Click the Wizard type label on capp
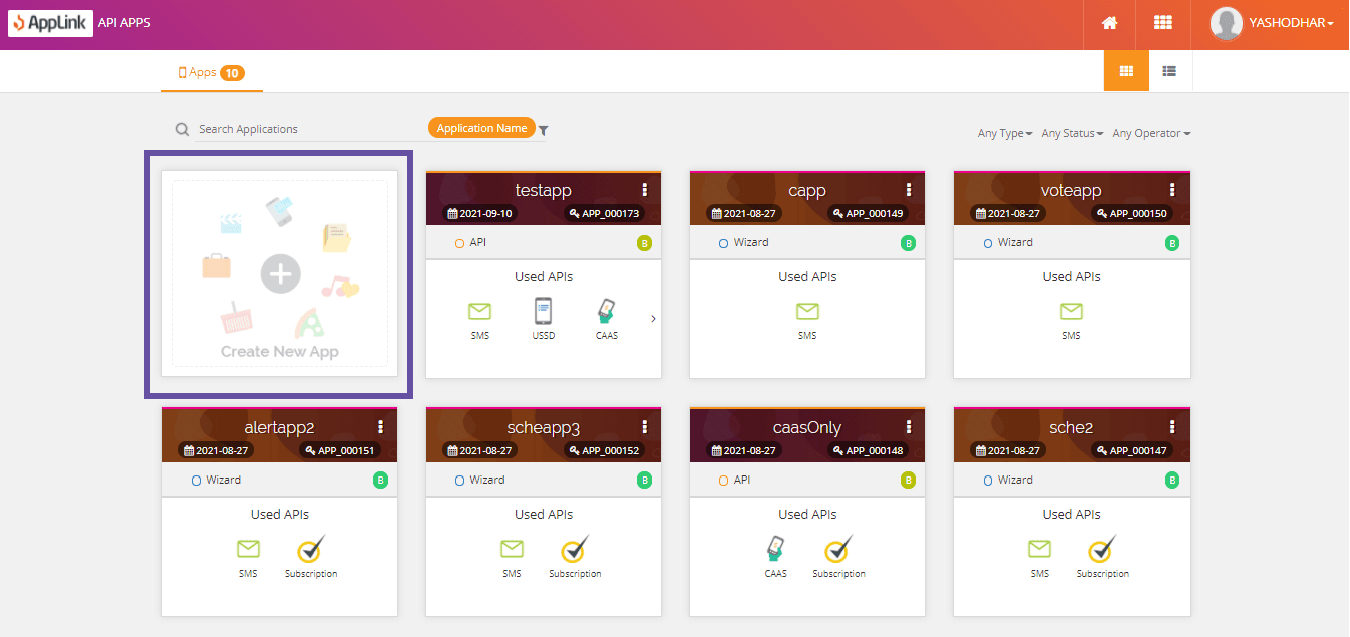The height and width of the screenshot is (637, 1350). 751,243
